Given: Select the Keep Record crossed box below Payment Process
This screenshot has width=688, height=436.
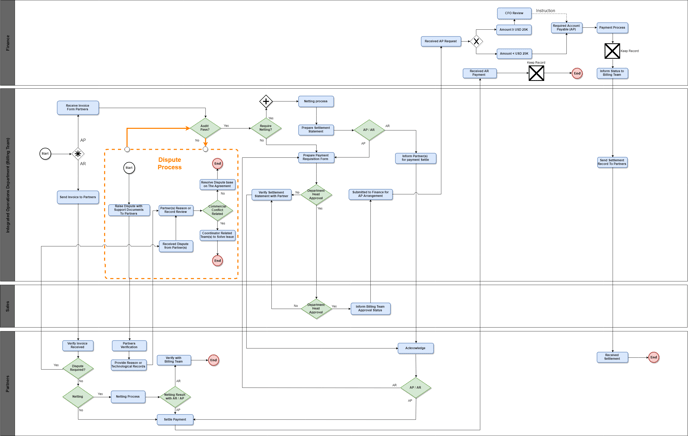Looking at the screenshot, I should 612,51.
